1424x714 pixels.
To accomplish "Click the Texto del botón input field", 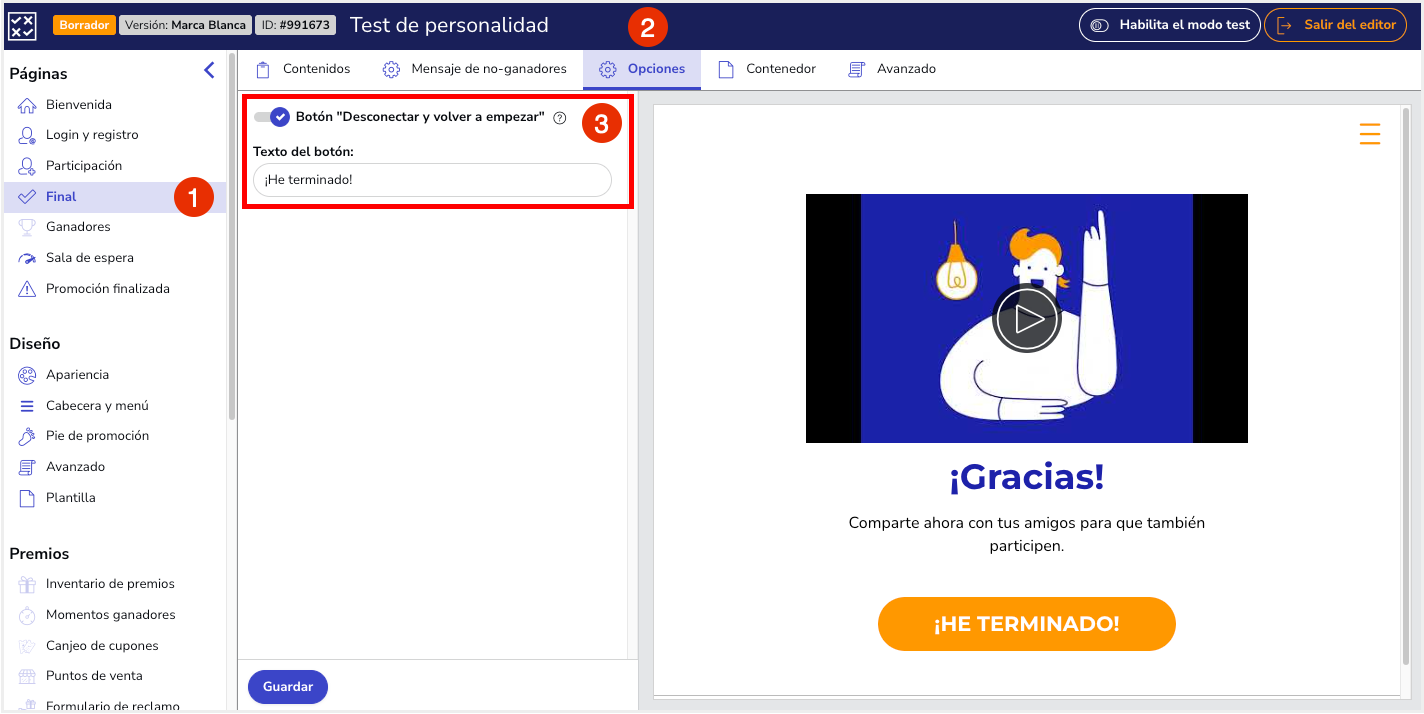I will [x=432, y=180].
